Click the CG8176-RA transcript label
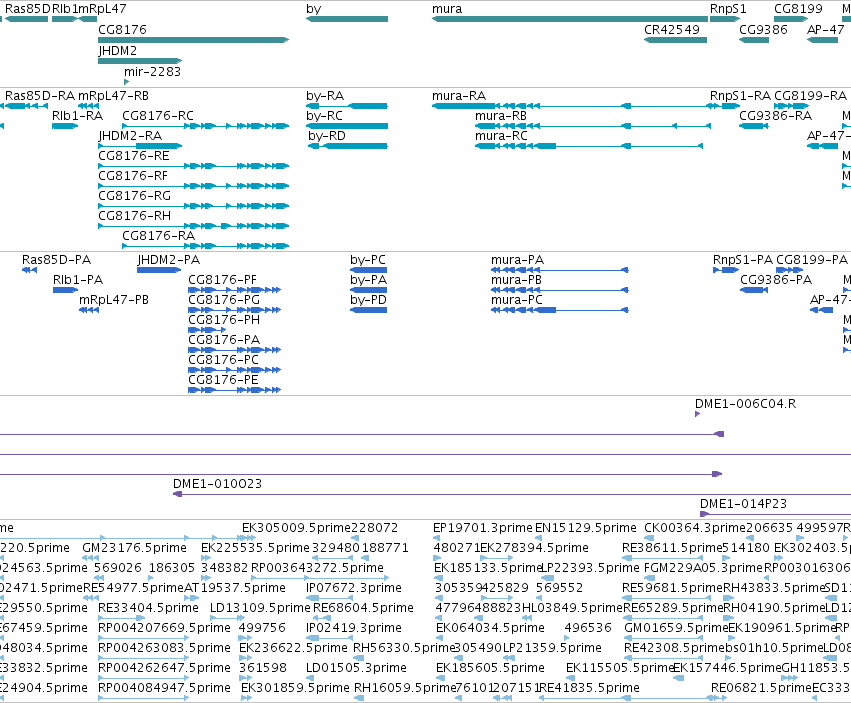Image resolution: width=851 pixels, height=703 pixels. (158, 236)
